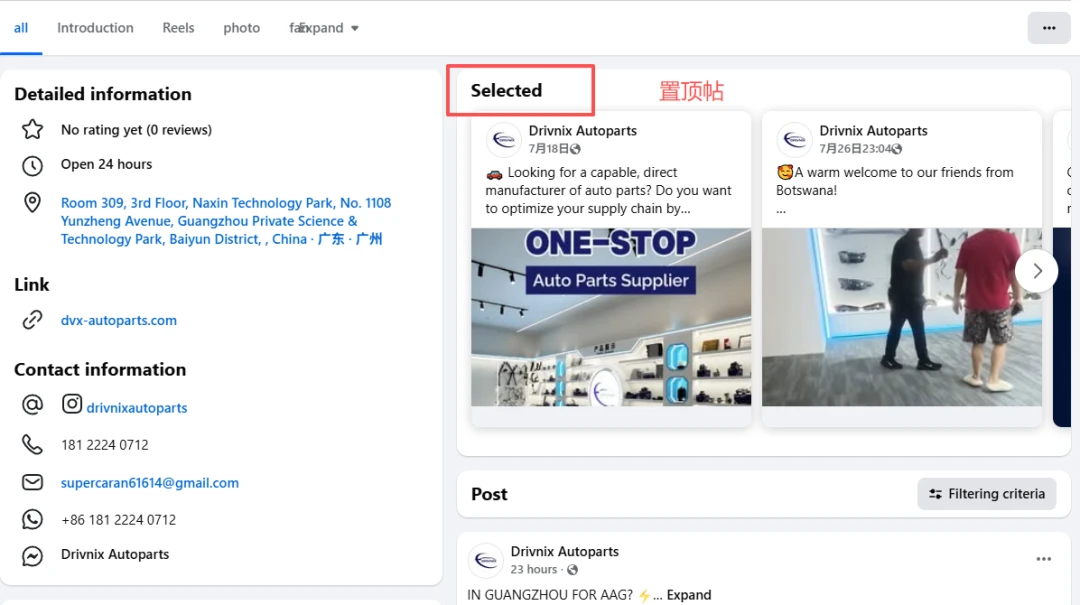This screenshot has width=1080, height=605.
Task: Click Drivnix avatar on 23 hours post
Action: pyautogui.click(x=486, y=560)
